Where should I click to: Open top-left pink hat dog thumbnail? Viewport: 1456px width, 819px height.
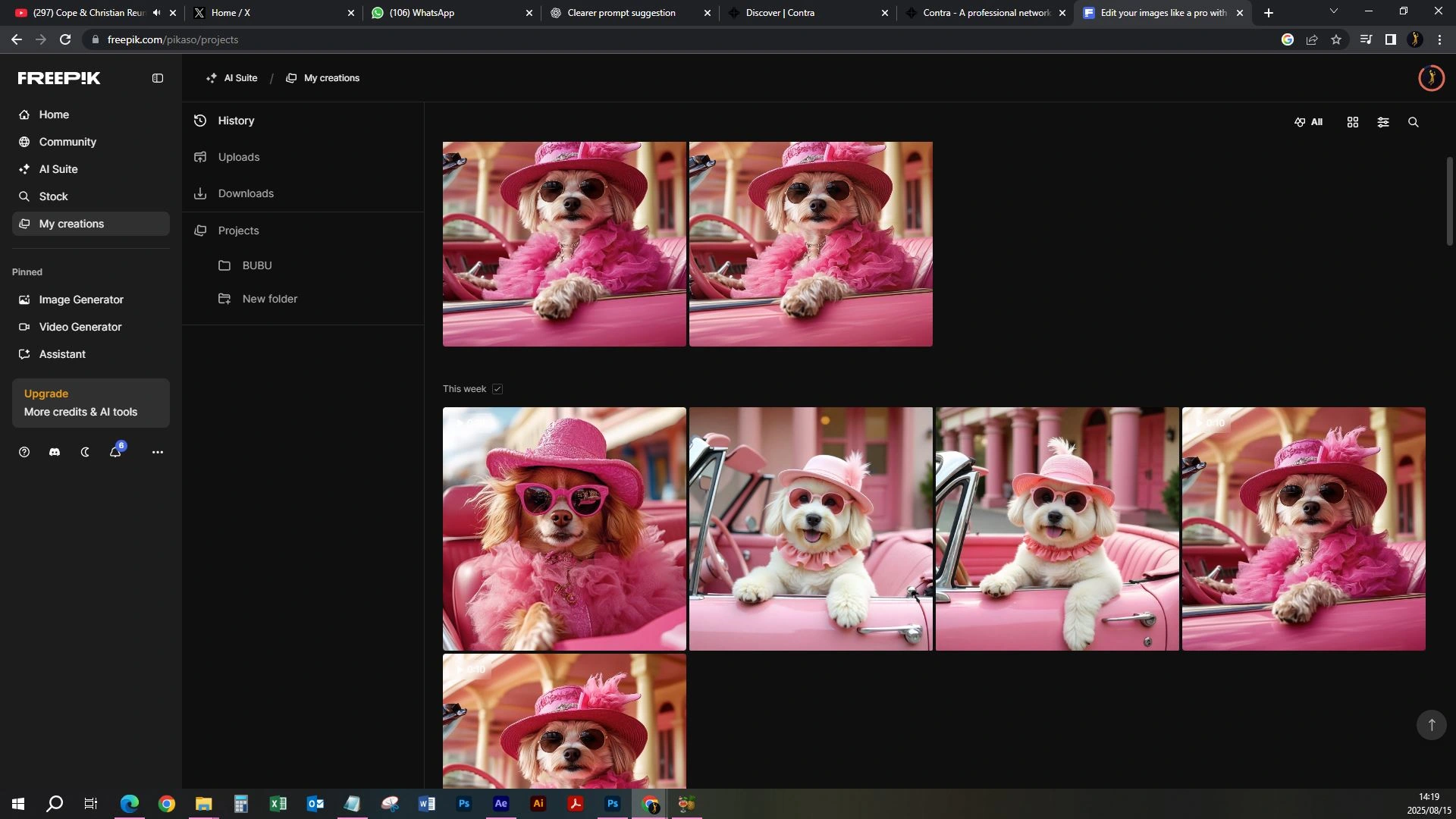pyautogui.click(x=564, y=244)
